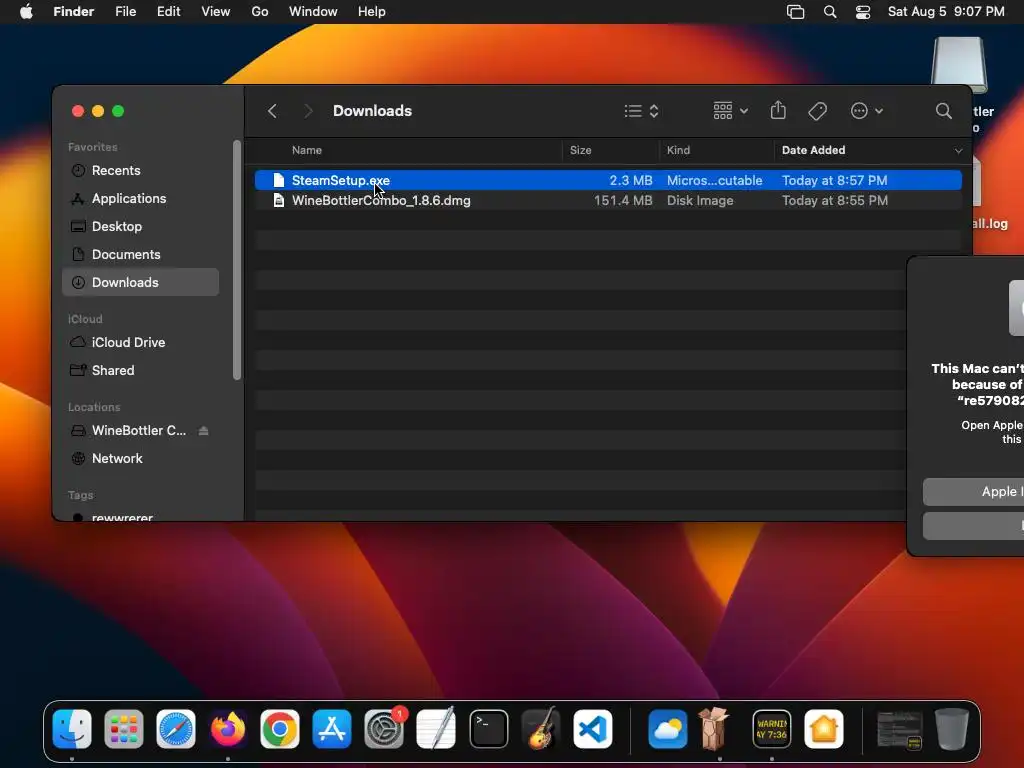Click the Finder forward arrow
This screenshot has width=1024, height=768.
[308, 111]
